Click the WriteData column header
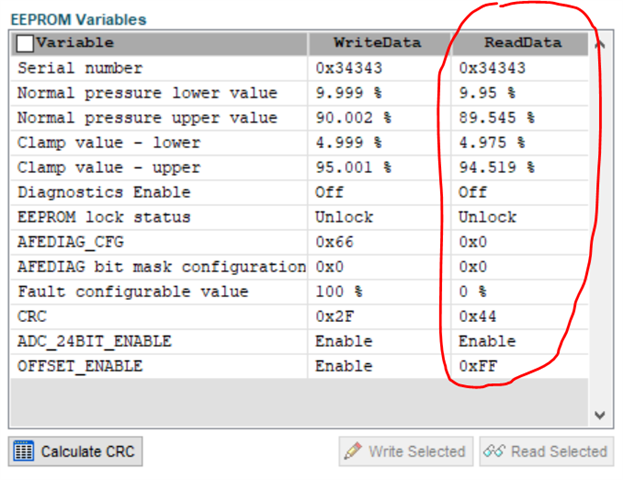Screen dimensions: 623x480 [x=377, y=44]
